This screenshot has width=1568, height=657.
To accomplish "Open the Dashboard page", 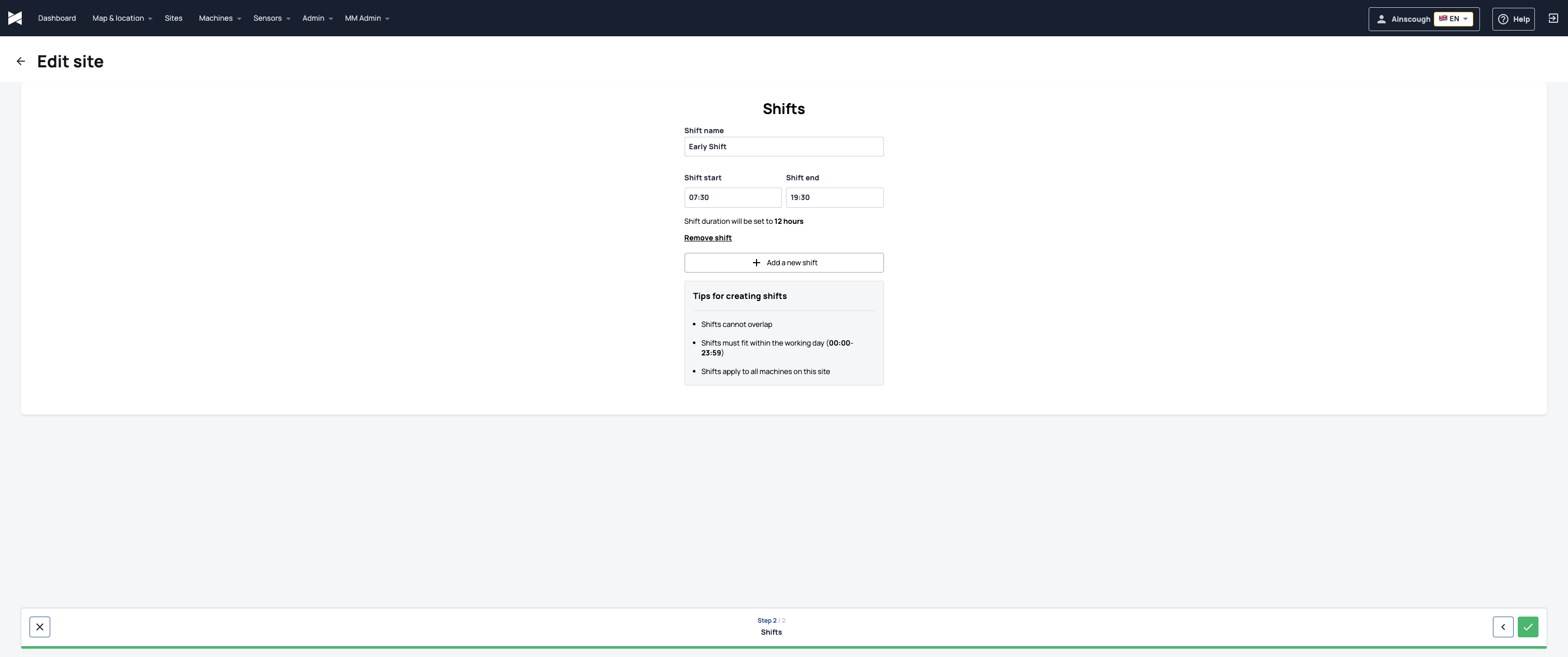I will [56, 18].
